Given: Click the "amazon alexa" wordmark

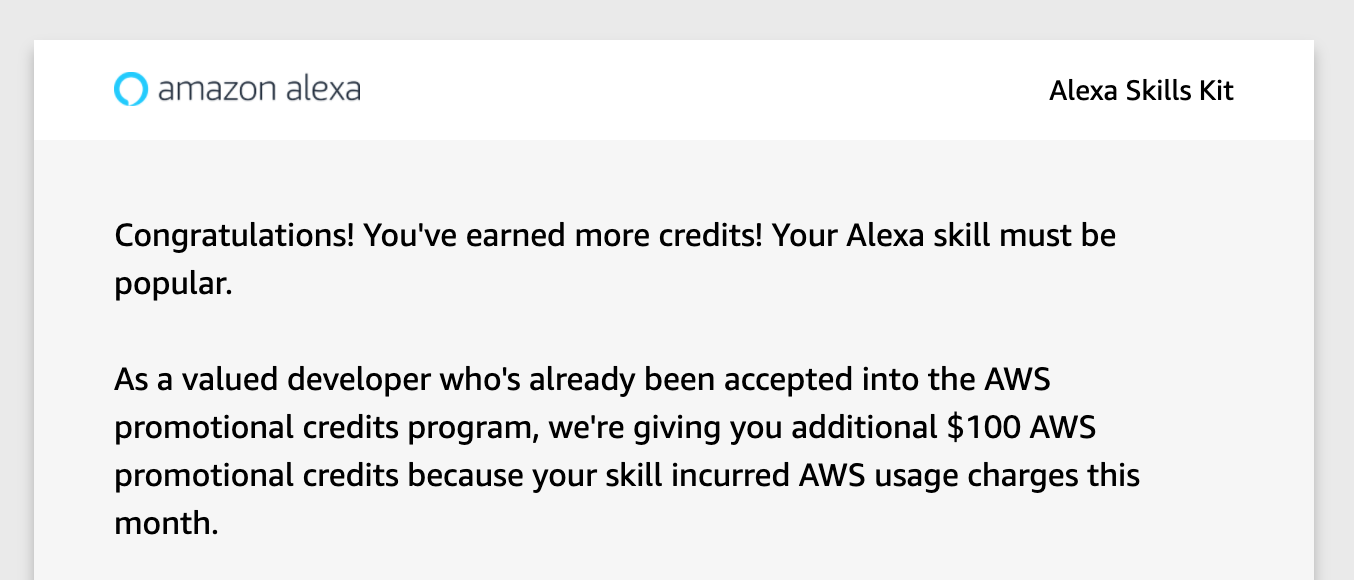Looking at the screenshot, I should 259,90.
